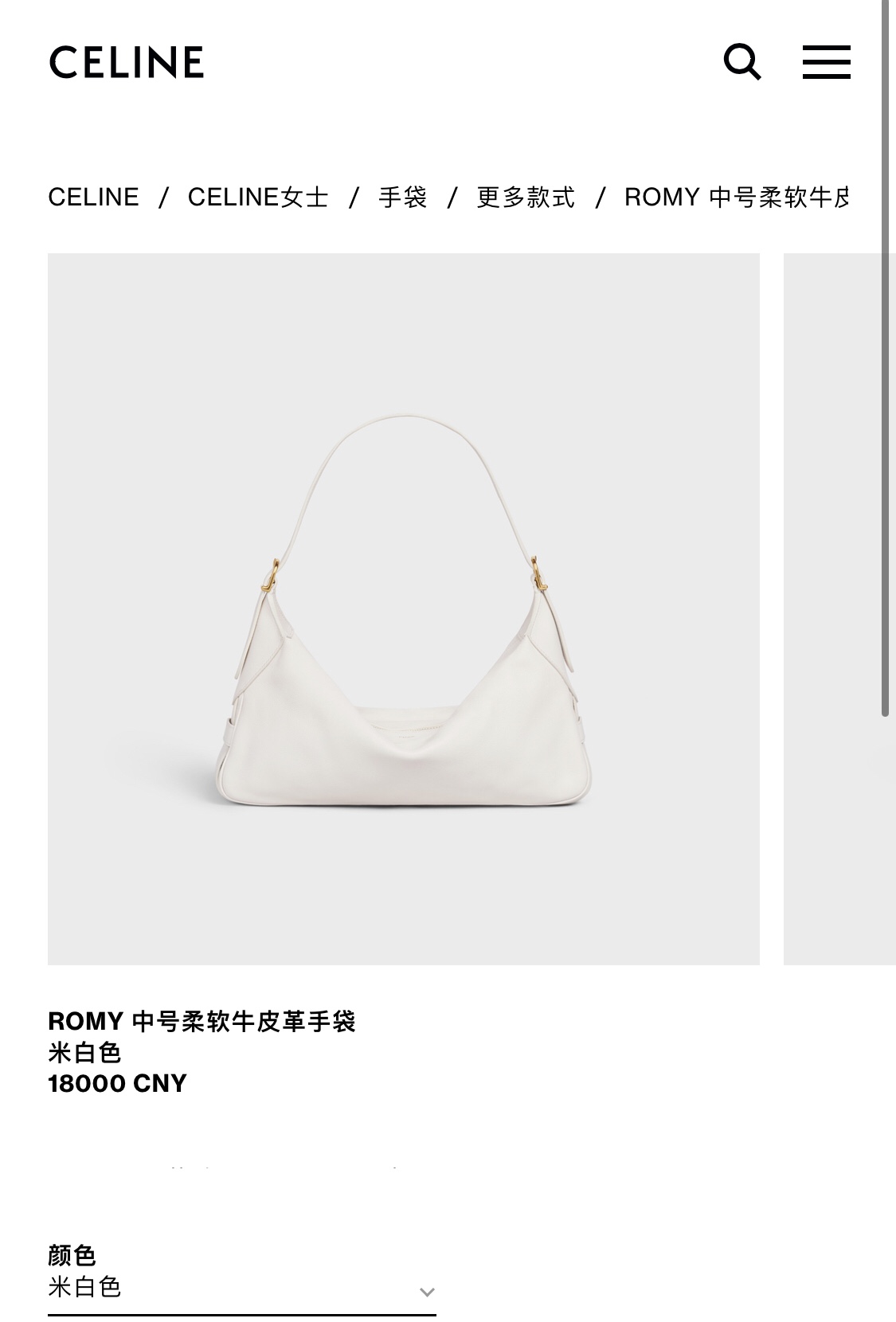Click the 米白色 label under product title
Image resolution: width=896 pixels, height=1322 pixels.
(84, 1053)
